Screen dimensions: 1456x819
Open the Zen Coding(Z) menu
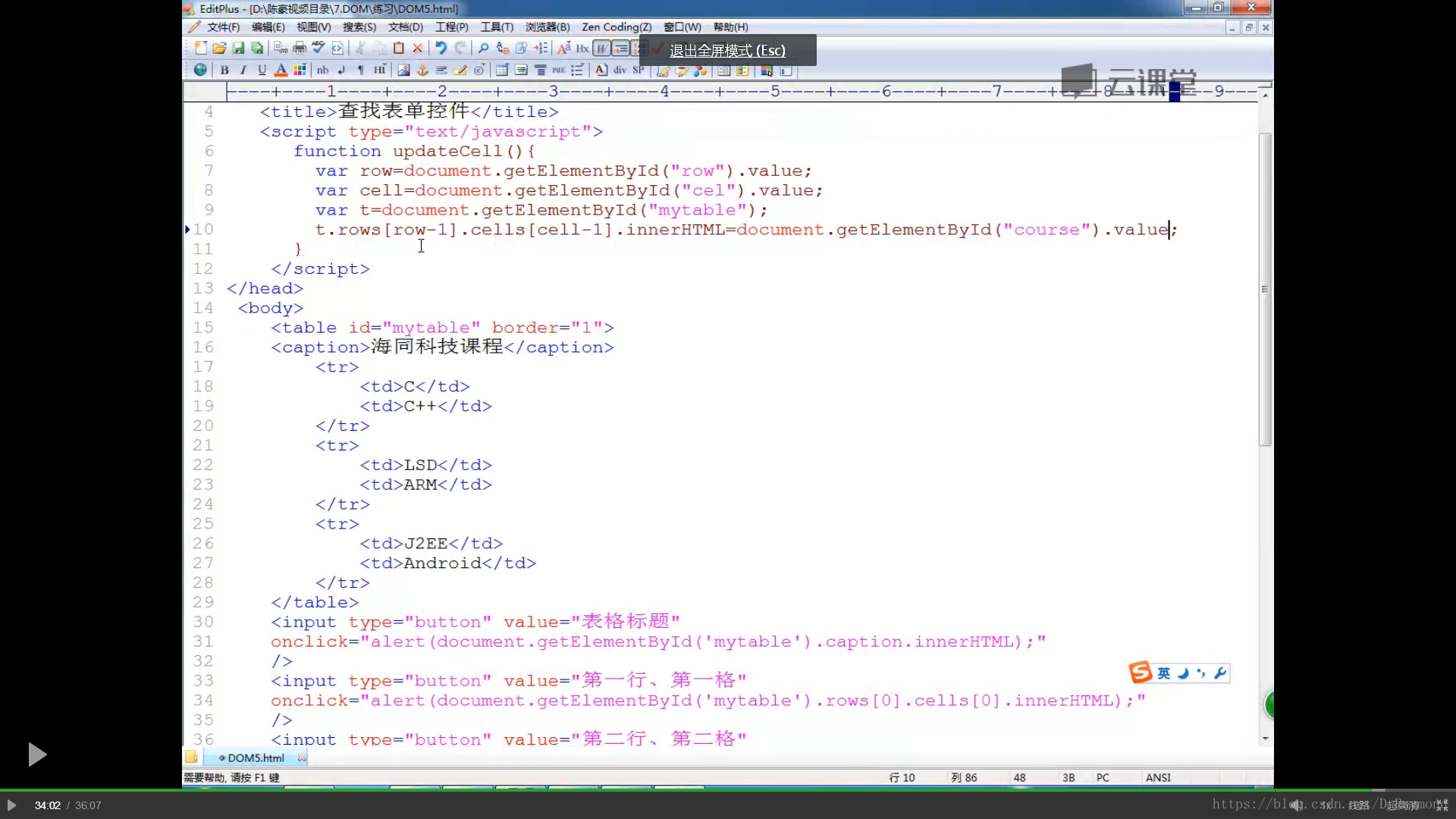617,27
